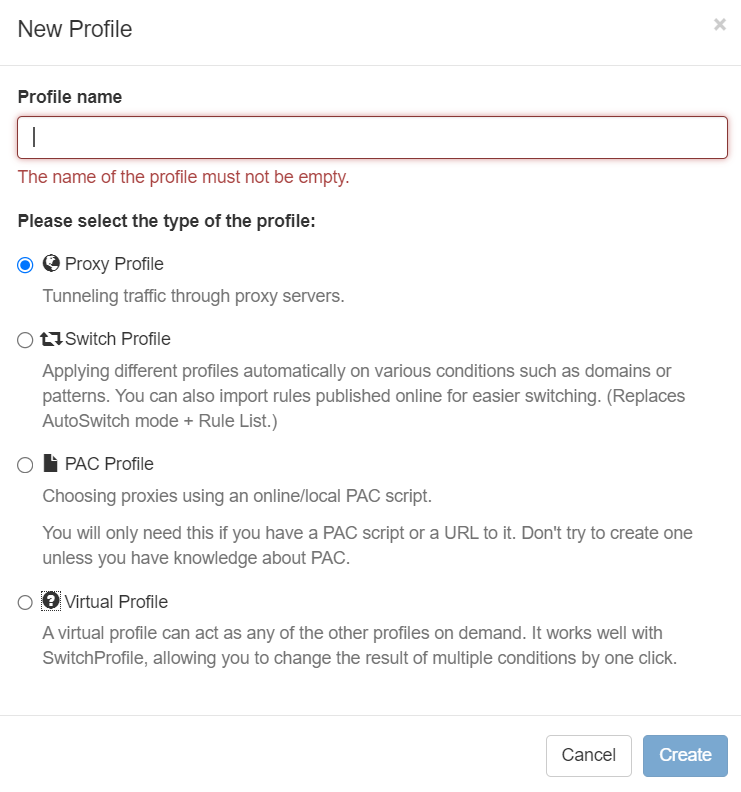The width and height of the screenshot is (741, 792).
Task: Click the retweet arrows icon for Switch Profile
Action: pyautogui.click(x=51, y=339)
